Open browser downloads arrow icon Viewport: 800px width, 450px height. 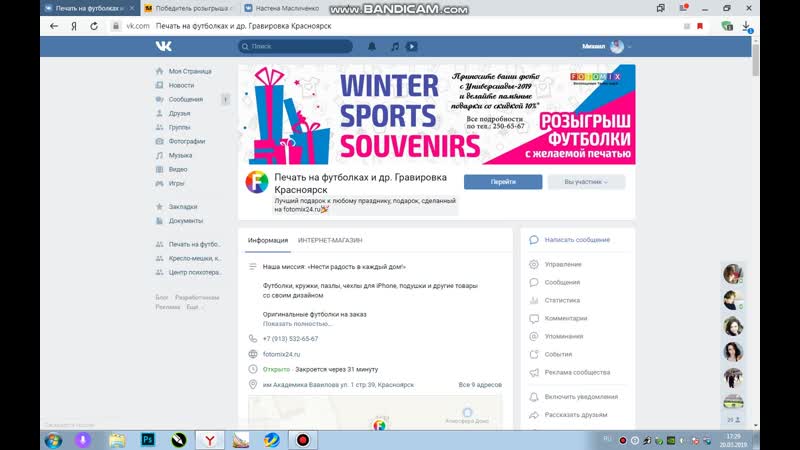pos(746,26)
